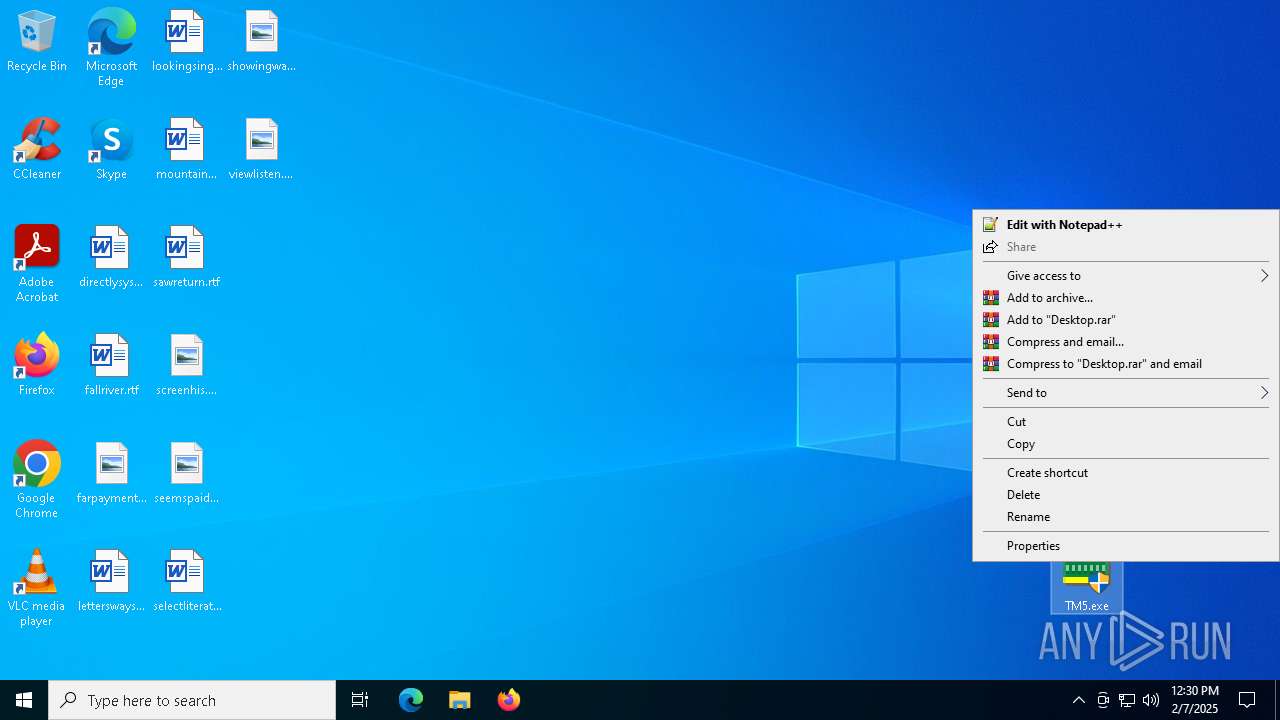Choose Compress to "Desktop.rar" and email
This screenshot has width=1280, height=720.
pyautogui.click(x=1126, y=364)
